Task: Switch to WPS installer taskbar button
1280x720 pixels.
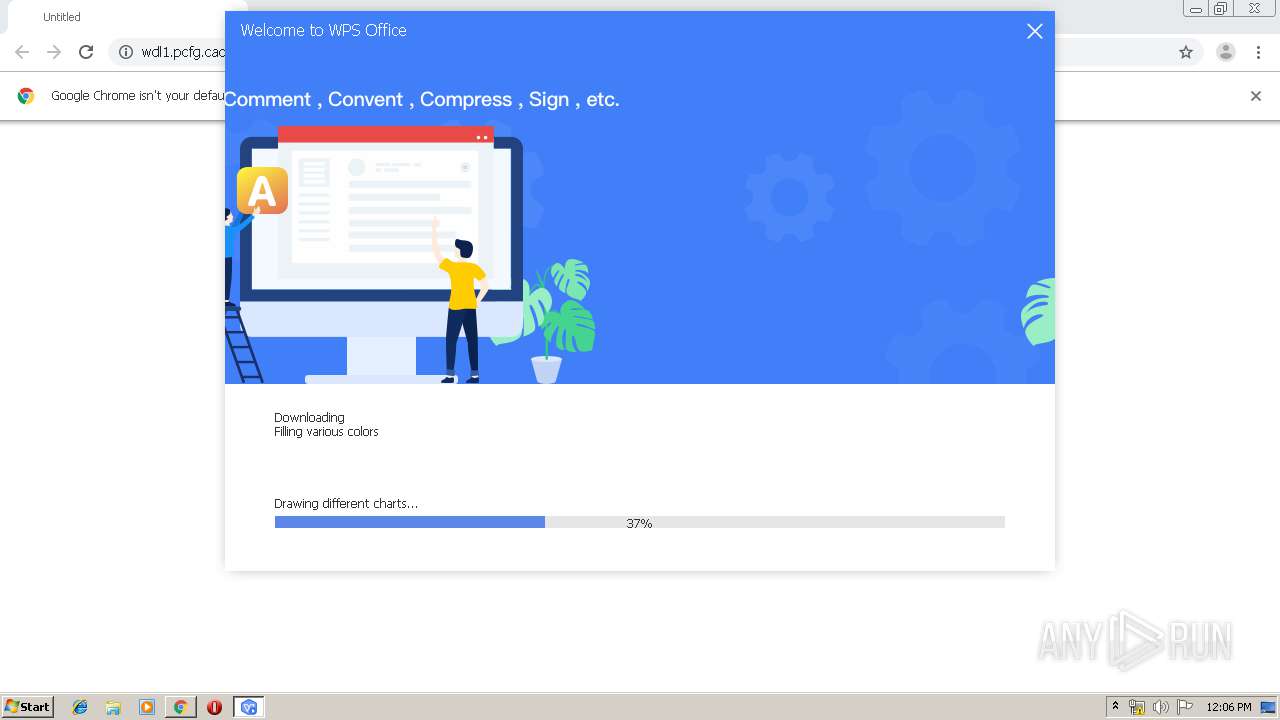Action: (x=248, y=707)
